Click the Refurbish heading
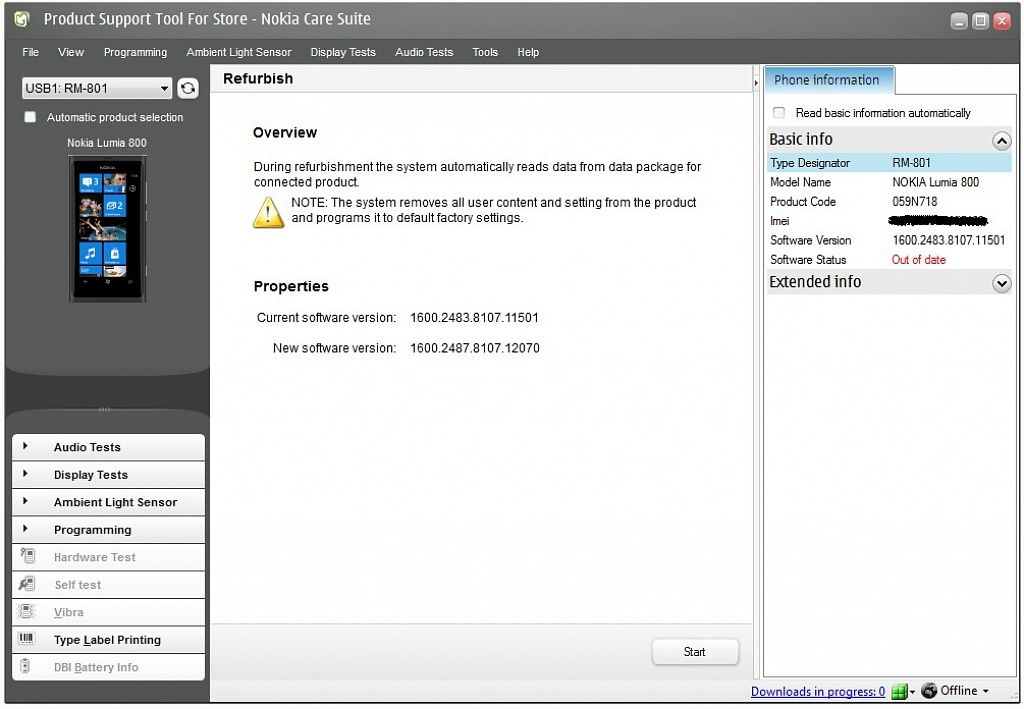The image size is (1024, 709). [x=258, y=79]
